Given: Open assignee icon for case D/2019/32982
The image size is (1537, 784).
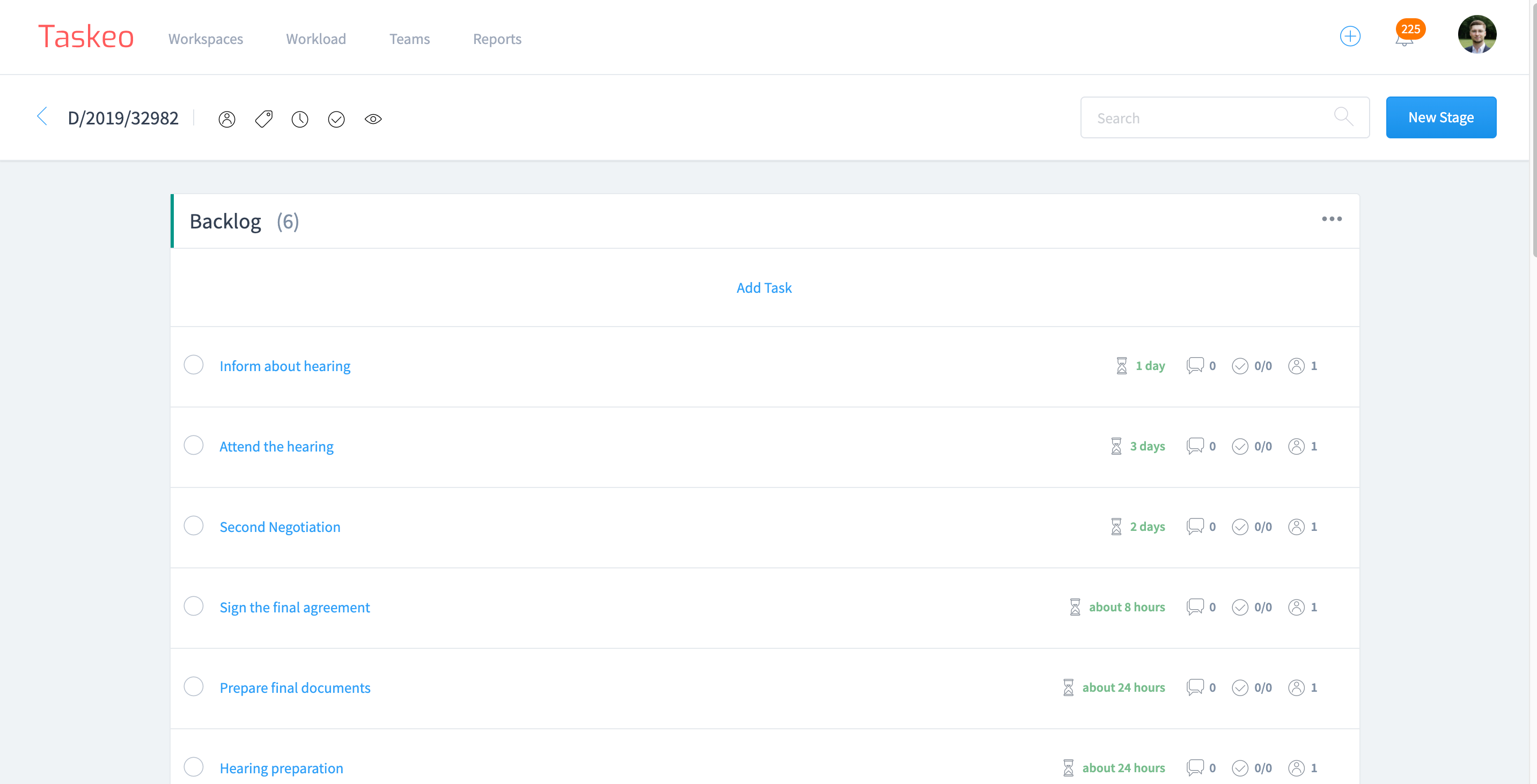Looking at the screenshot, I should (227, 118).
